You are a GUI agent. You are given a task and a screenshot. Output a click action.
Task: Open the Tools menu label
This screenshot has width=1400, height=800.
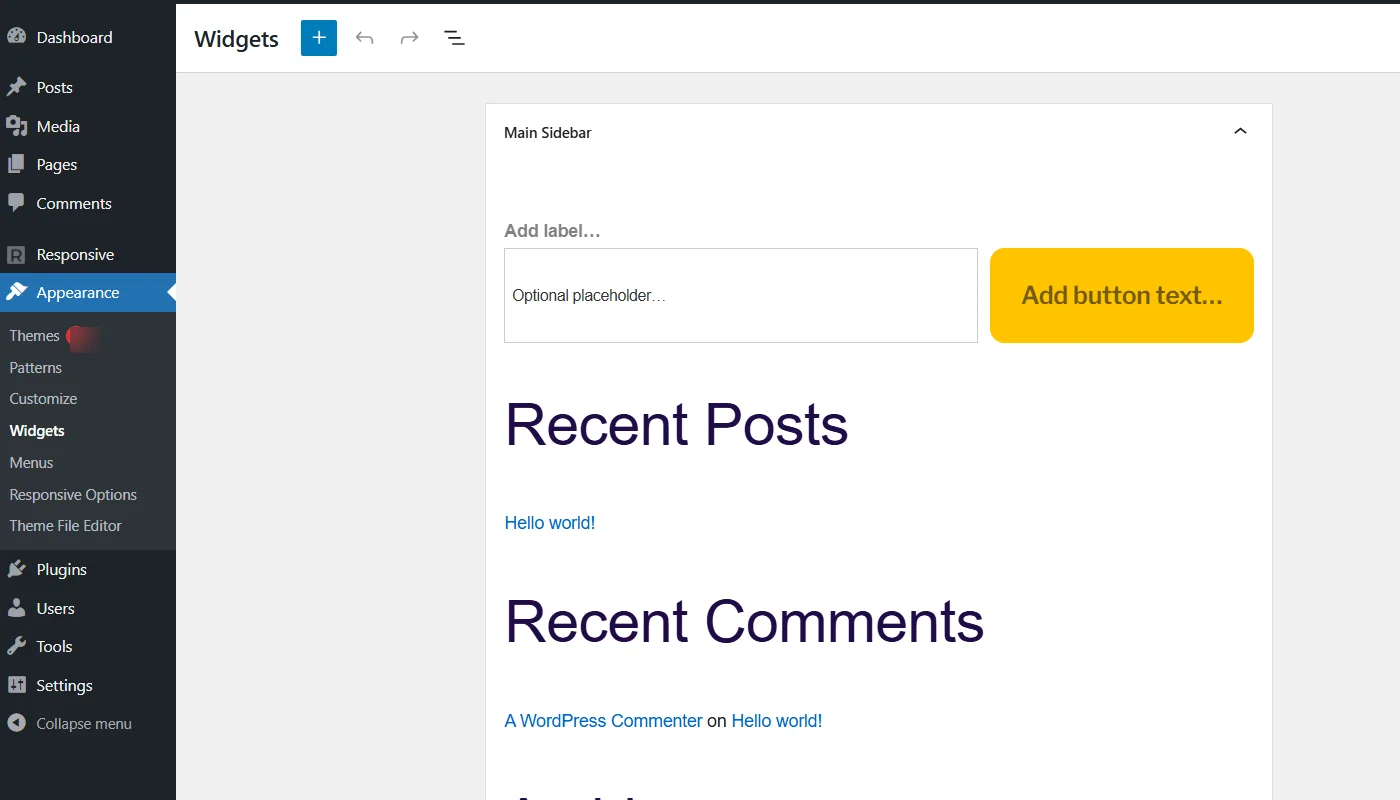pos(55,646)
